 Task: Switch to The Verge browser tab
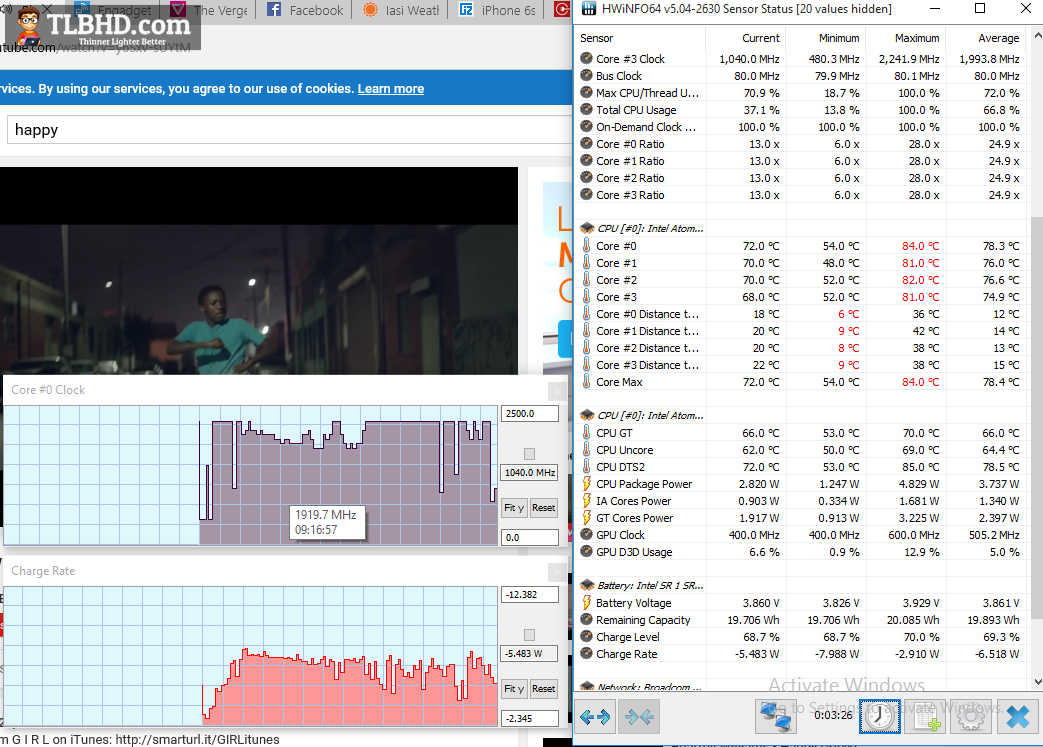[210, 10]
